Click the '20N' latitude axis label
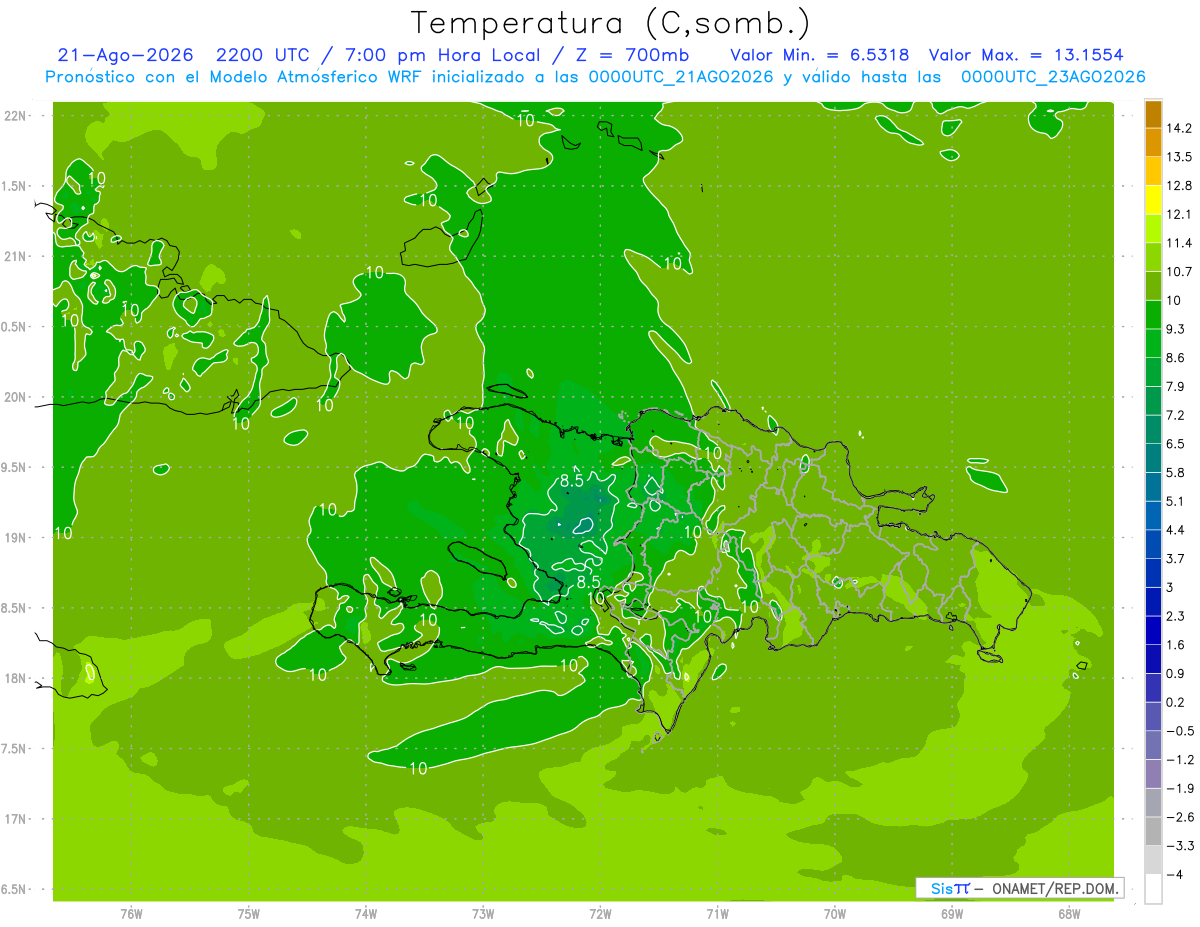The height and width of the screenshot is (927, 1200). (x=14, y=397)
